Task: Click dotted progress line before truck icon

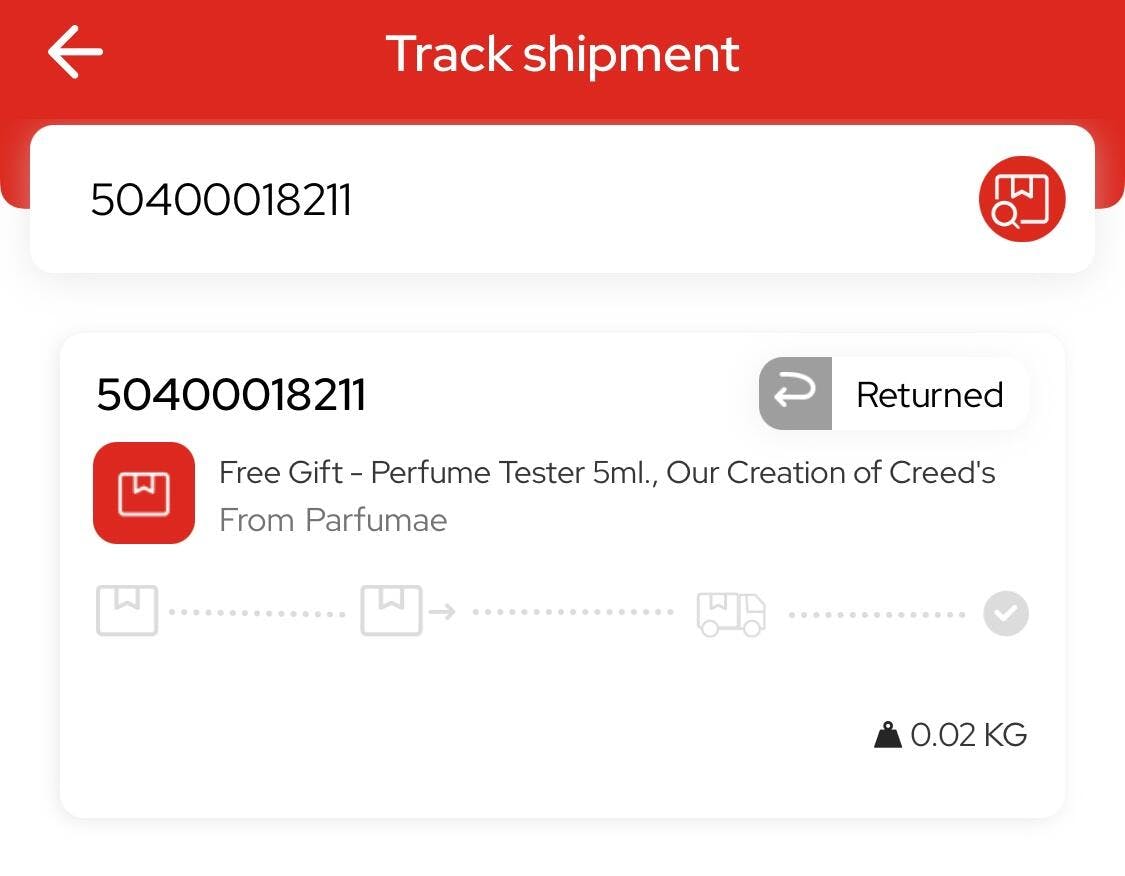Action: click(x=572, y=612)
